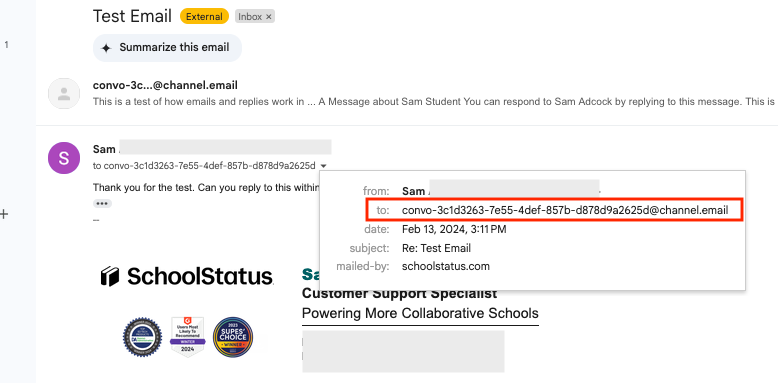778x383 pixels.
Task: Click Powering More Collaborative Schools tagline
Action: (x=420, y=314)
